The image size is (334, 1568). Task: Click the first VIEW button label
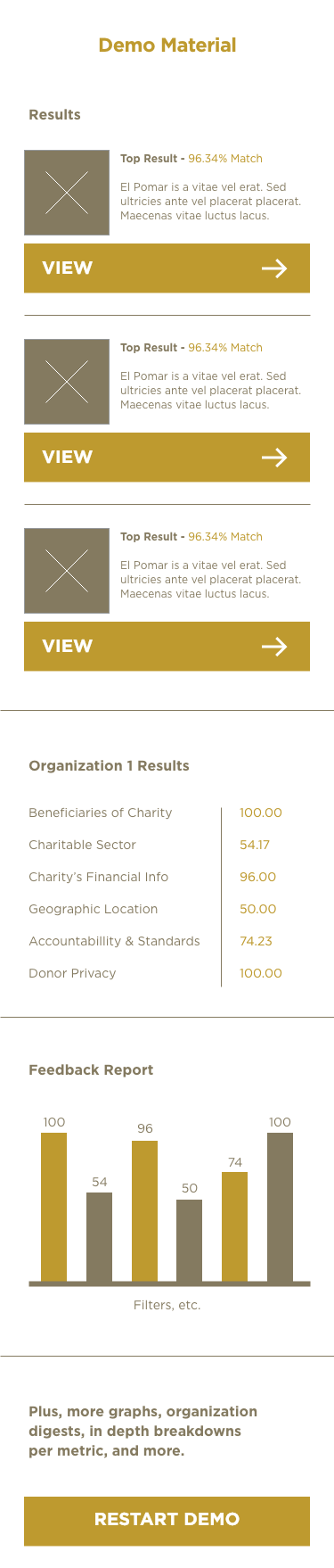68,268
